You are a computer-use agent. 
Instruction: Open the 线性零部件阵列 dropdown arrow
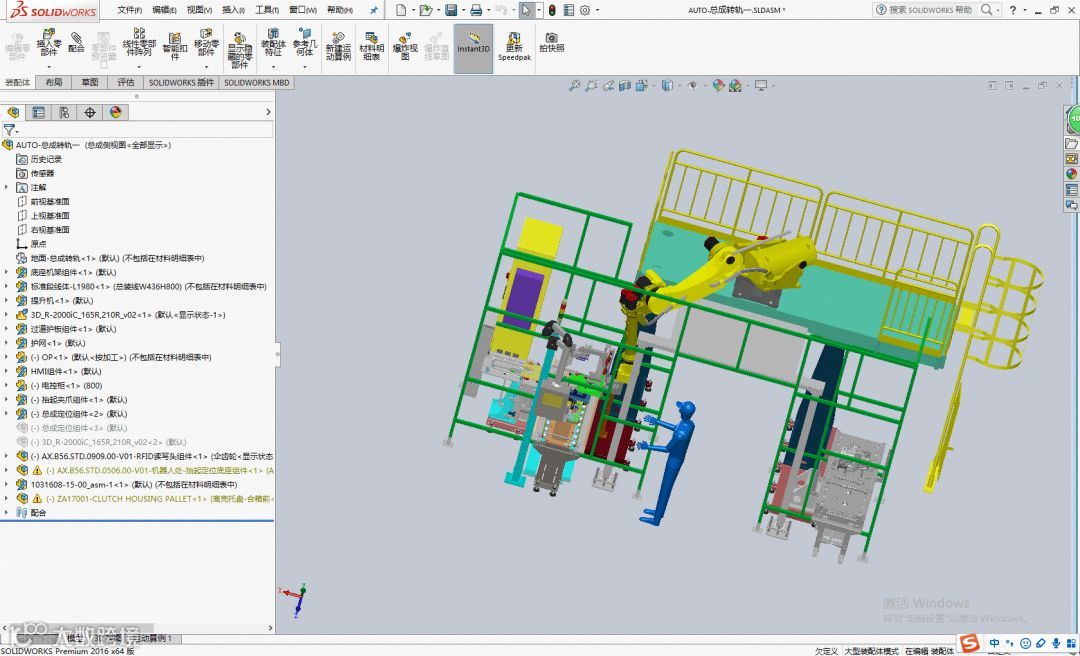(x=139, y=67)
